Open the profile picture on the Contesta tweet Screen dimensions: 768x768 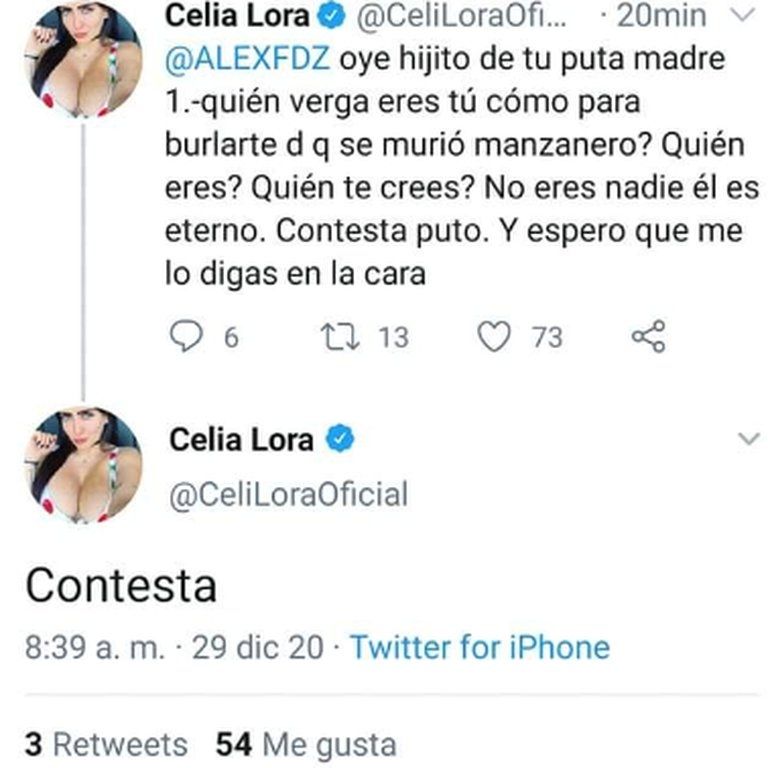[x=85, y=464]
